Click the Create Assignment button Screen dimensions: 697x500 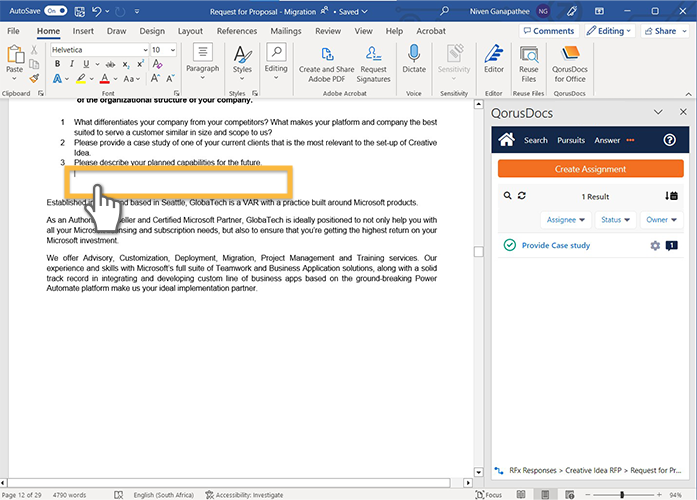coord(590,169)
